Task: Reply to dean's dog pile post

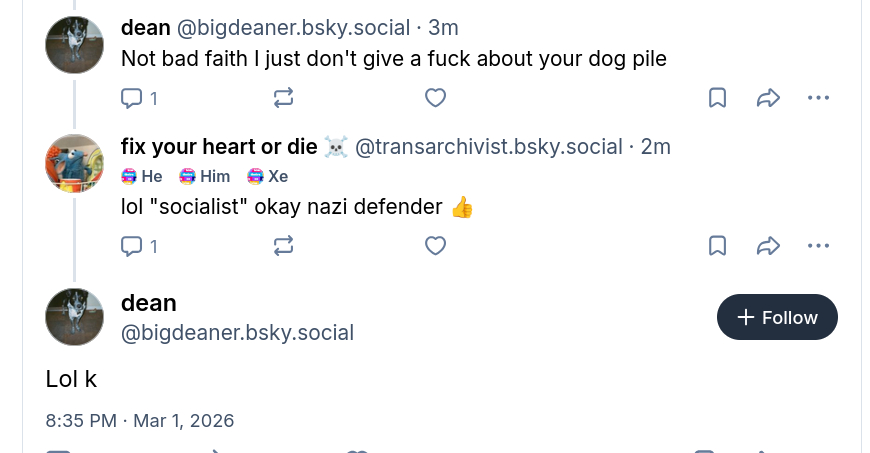Action: click(132, 98)
